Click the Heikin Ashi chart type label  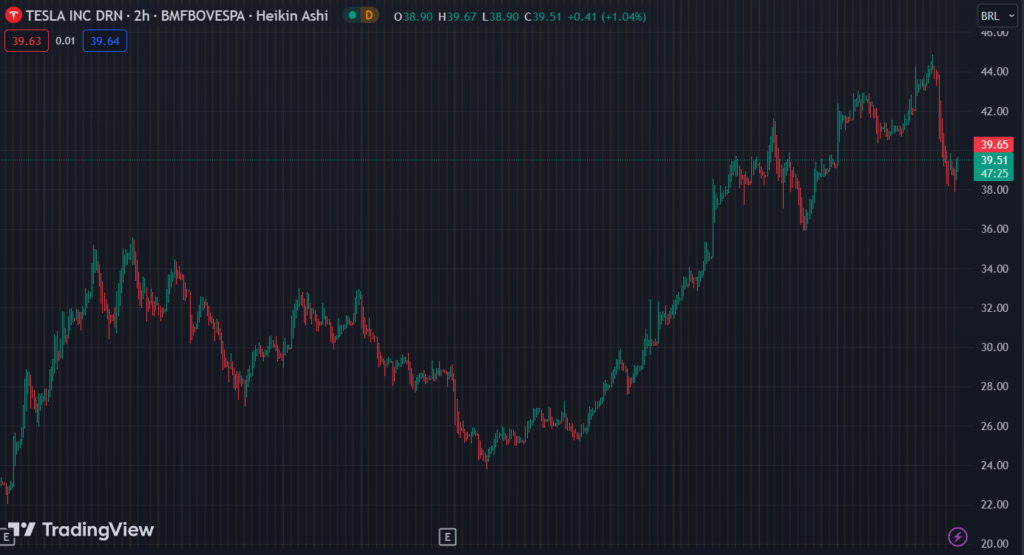pyautogui.click(x=292, y=16)
